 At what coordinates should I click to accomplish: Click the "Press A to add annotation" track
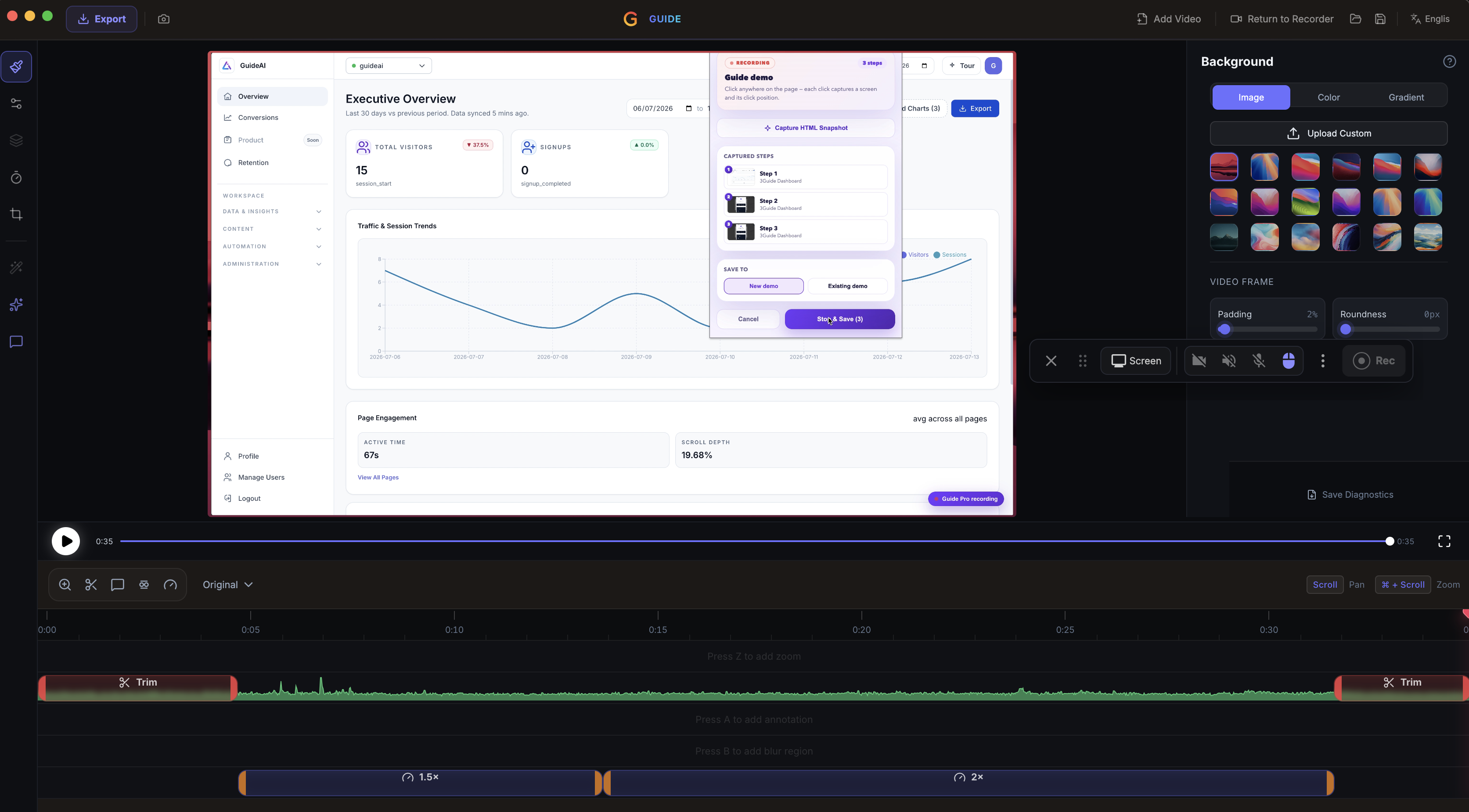click(x=753, y=720)
